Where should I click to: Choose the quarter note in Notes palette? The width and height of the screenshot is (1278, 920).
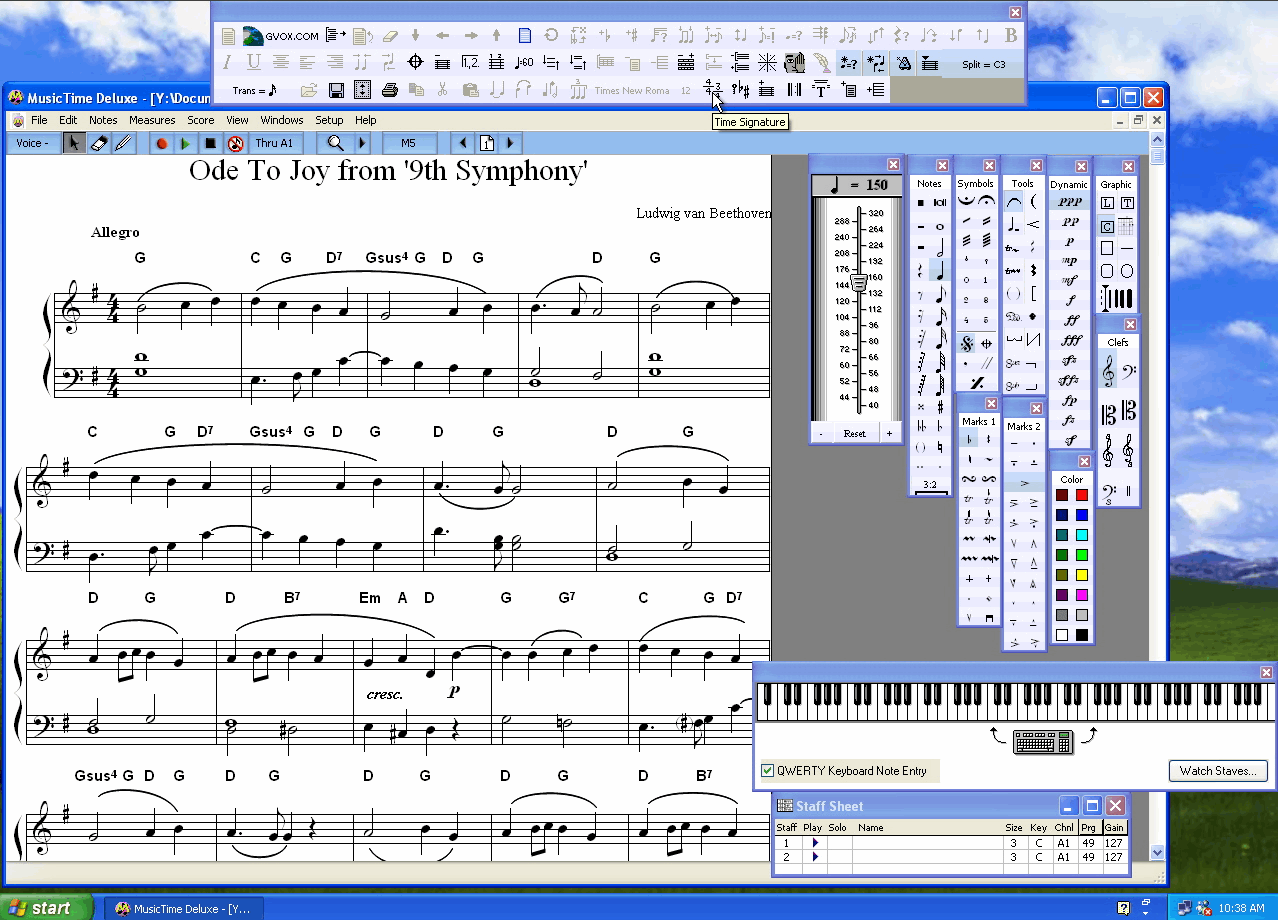(x=940, y=269)
